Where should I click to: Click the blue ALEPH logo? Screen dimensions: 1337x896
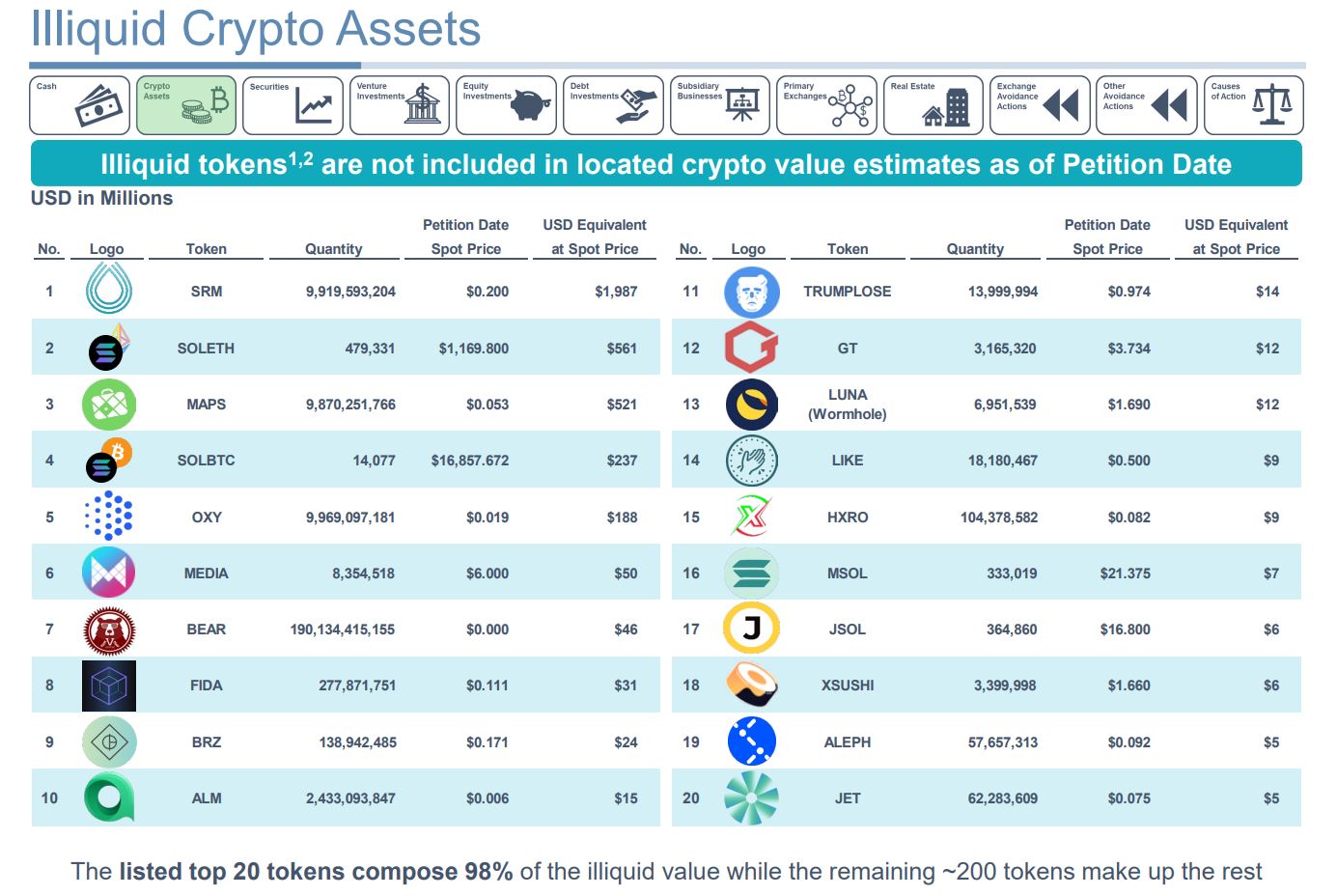[x=751, y=742]
